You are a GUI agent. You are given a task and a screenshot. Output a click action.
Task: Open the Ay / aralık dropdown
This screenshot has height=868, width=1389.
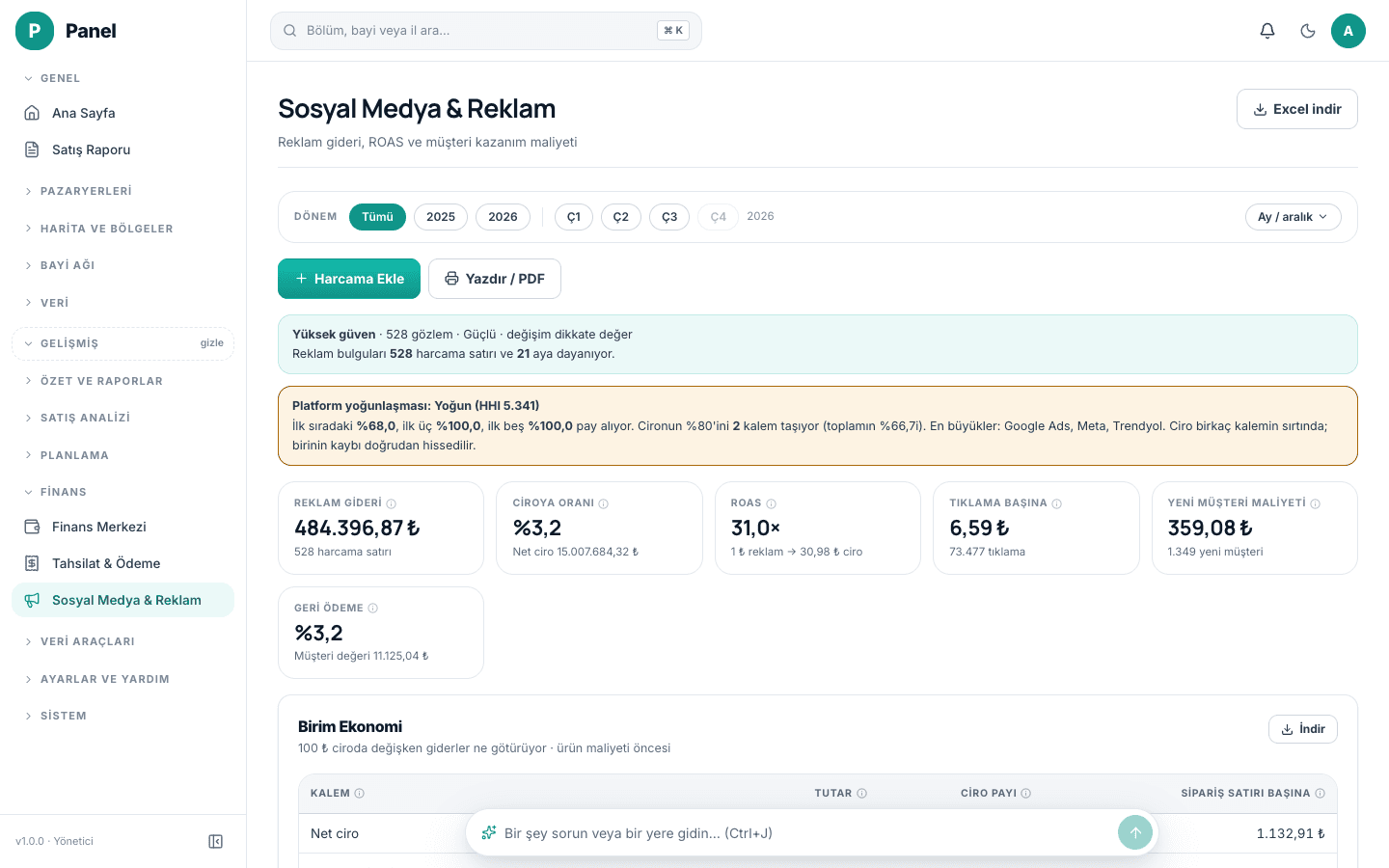1293,217
